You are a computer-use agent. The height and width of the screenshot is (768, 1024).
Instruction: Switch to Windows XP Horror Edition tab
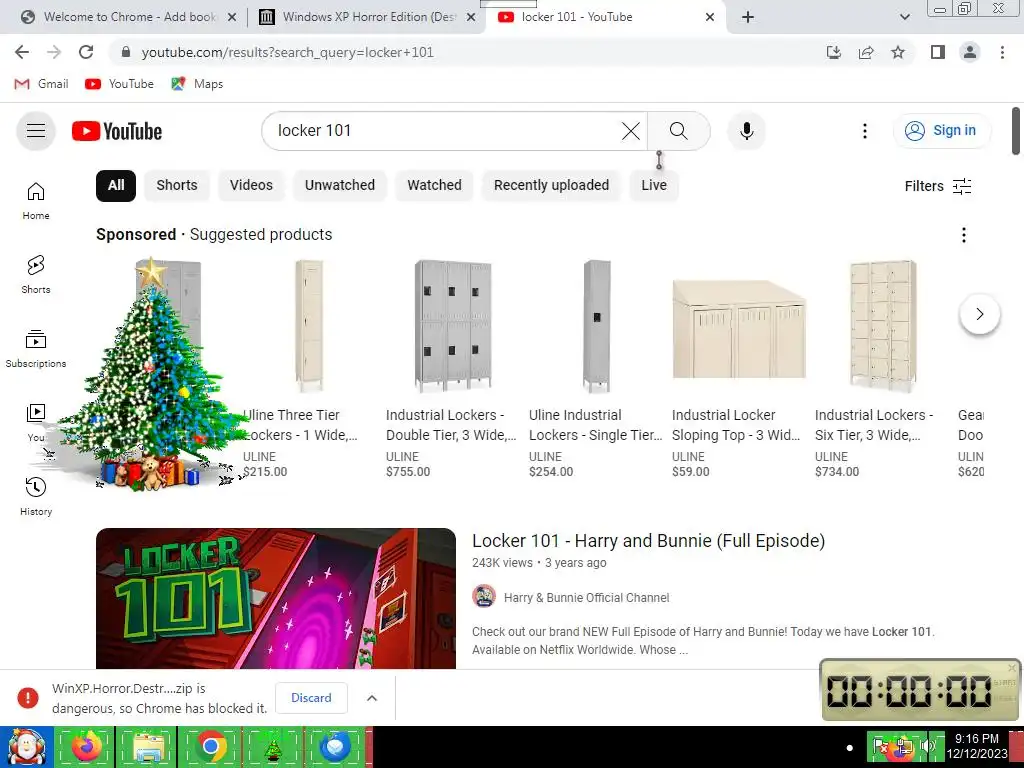coord(370,17)
